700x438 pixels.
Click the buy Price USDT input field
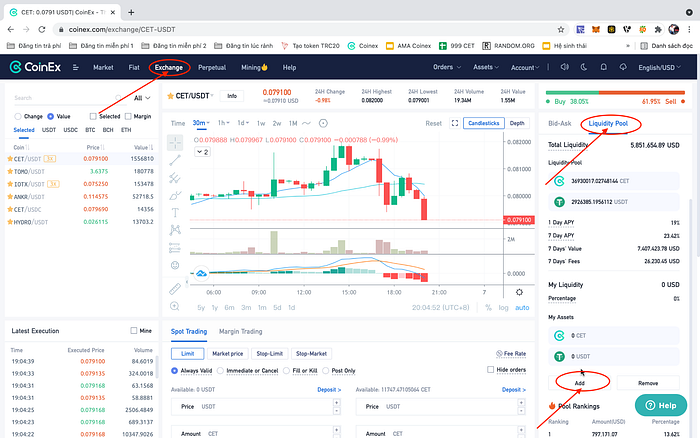point(255,407)
